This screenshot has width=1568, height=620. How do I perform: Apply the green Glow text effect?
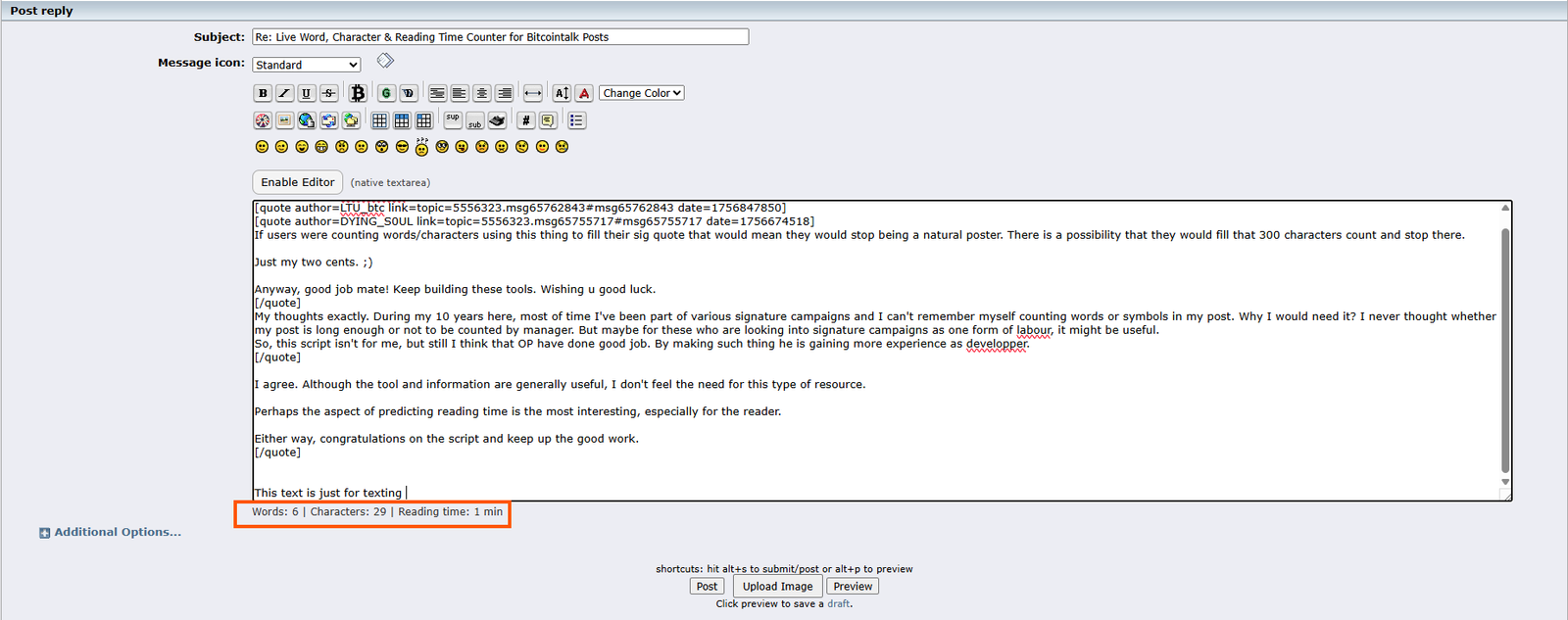tap(386, 93)
